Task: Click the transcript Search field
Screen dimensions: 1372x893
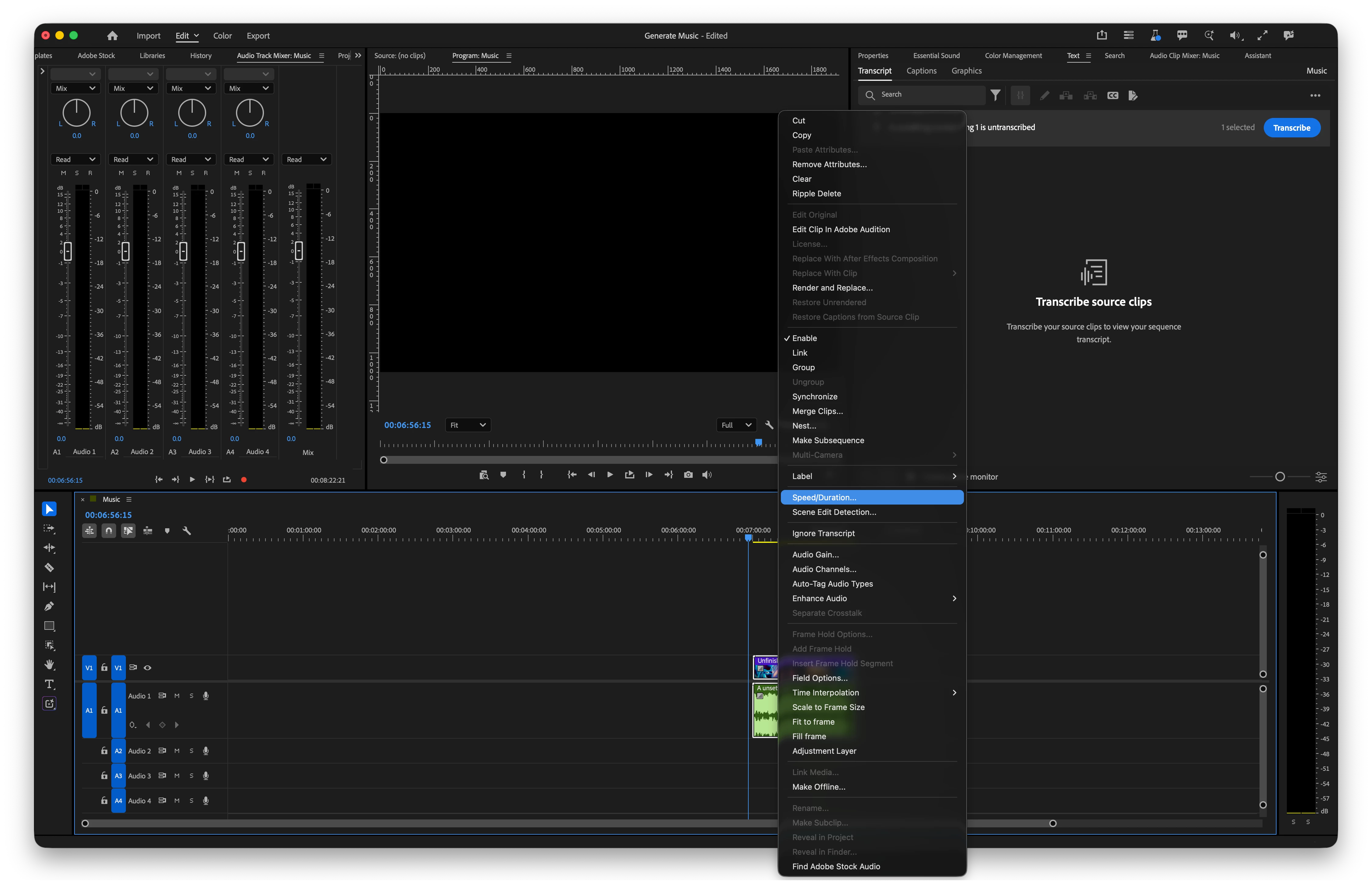Action: (x=921, y=95)
